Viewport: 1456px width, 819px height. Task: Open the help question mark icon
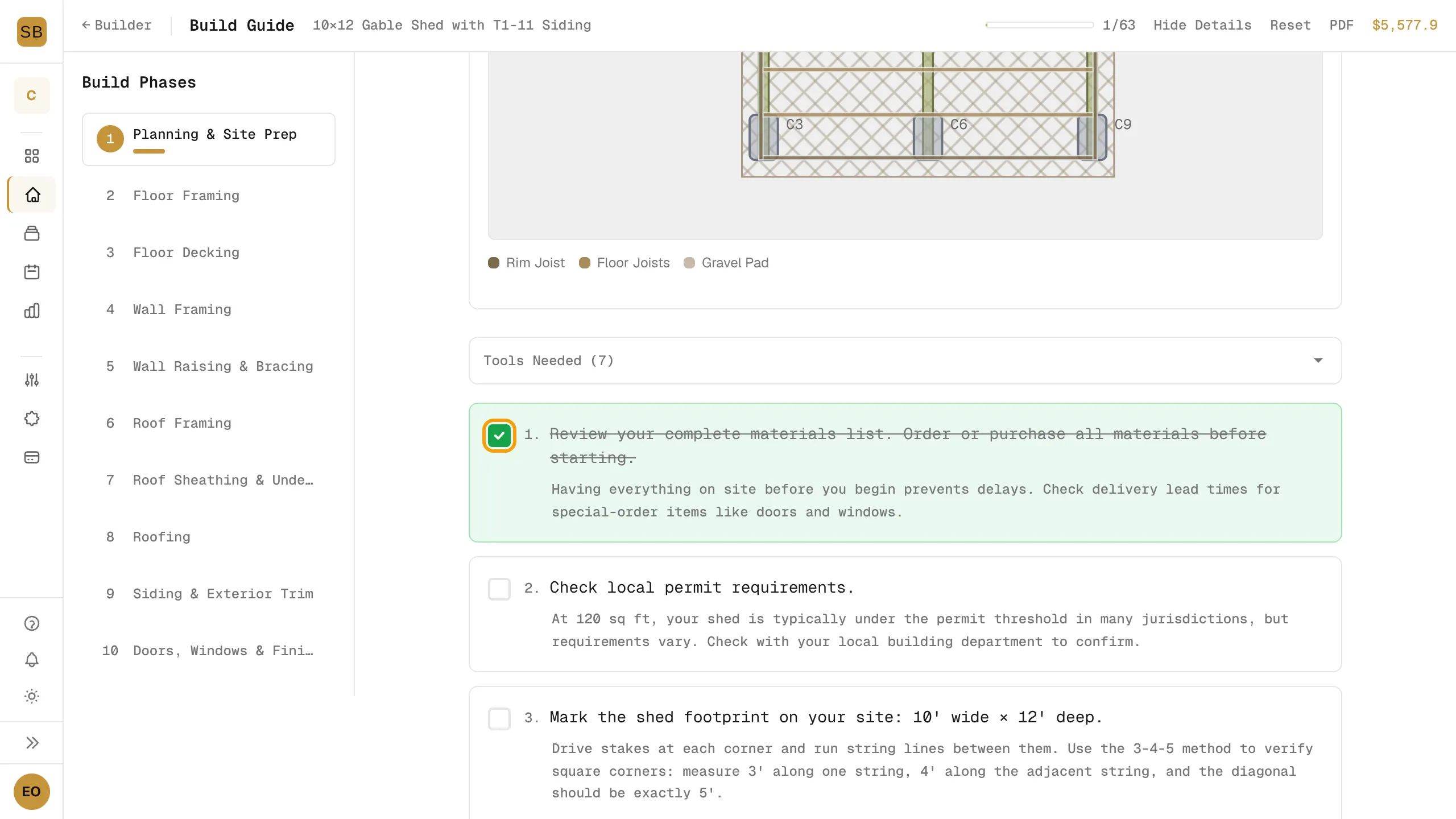coord(32,624)
